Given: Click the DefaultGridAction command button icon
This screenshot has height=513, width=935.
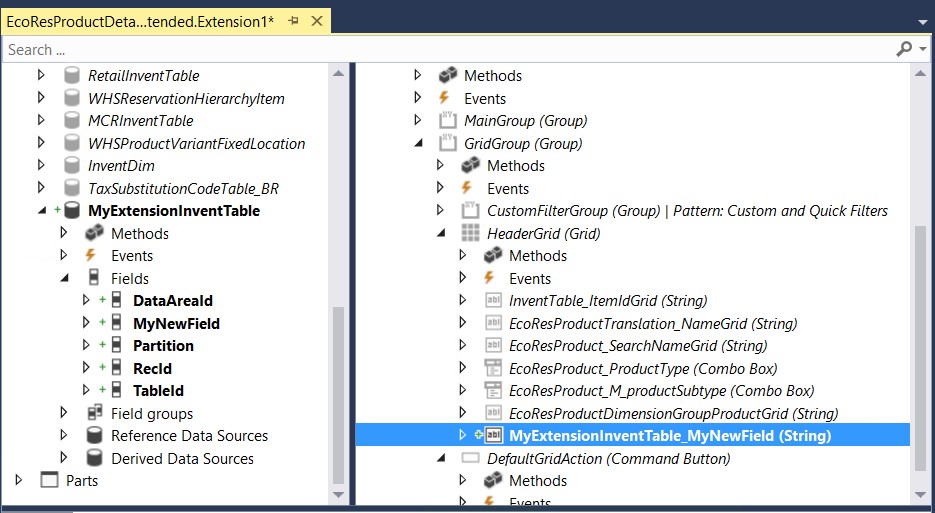Looking at the screenshot, I should [470, 458].
